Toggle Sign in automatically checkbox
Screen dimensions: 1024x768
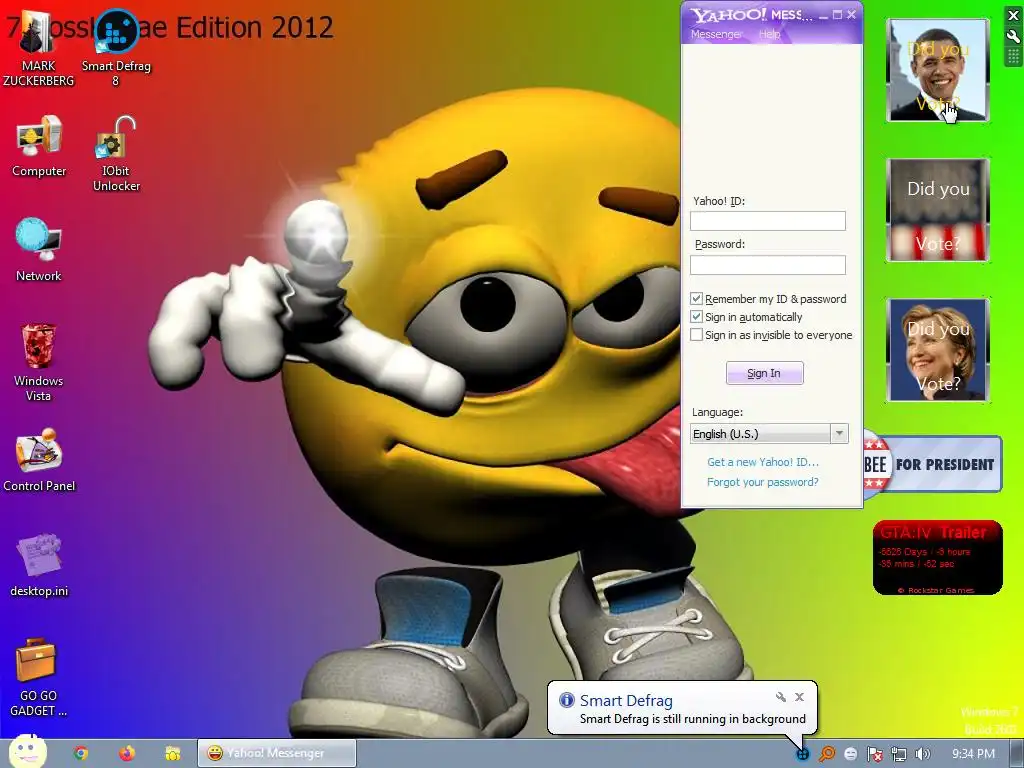(x=696, y=317)
